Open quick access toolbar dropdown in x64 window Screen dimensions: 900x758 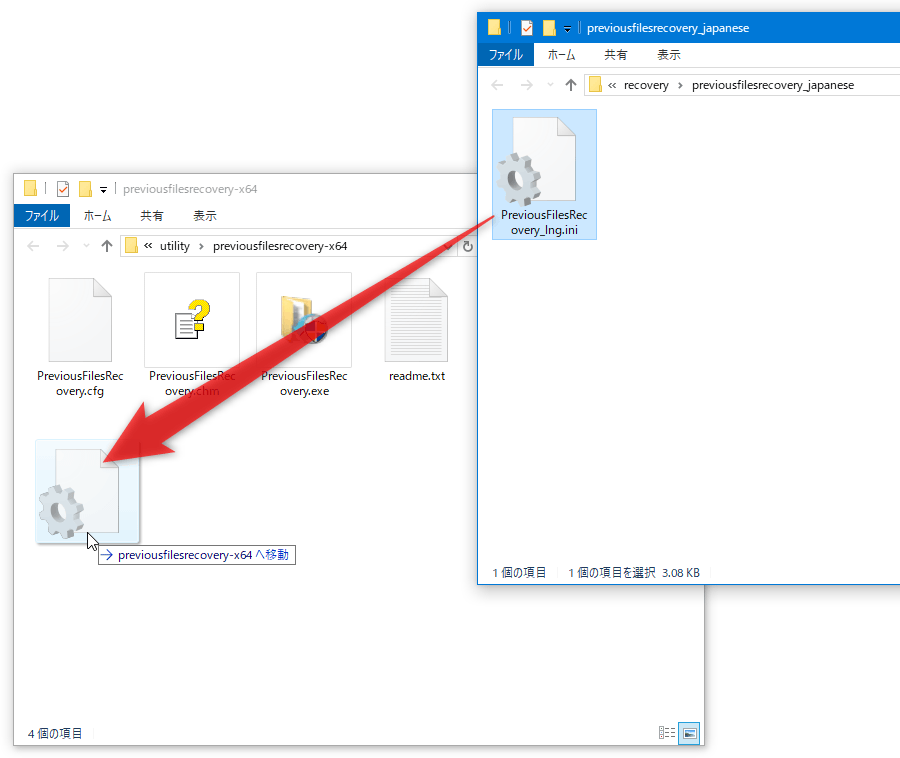(103, 189)
